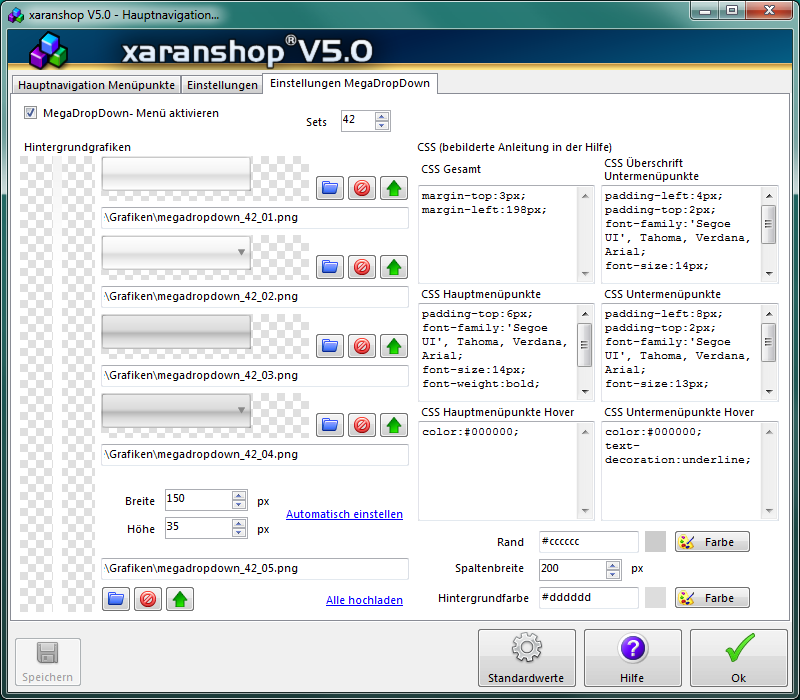Screen dimensions: 800x700
Task: Upload the megadropdown_42_01.png graphic
Action: 393,188
